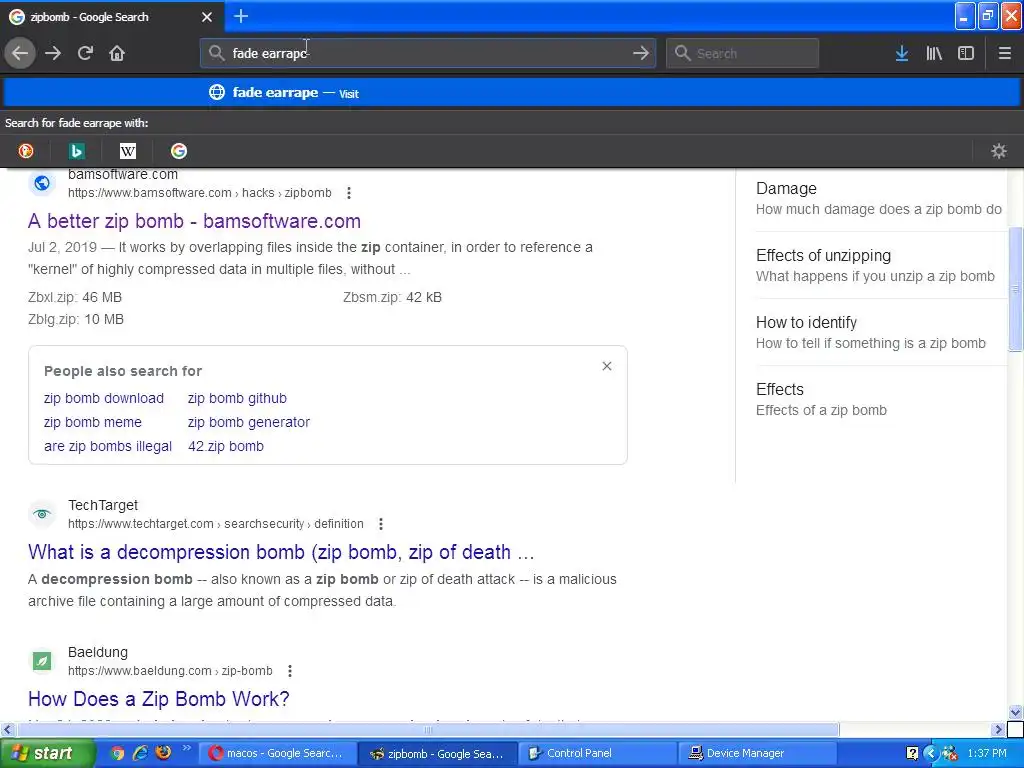1024x768 pixels.
Task: Open 'What is a decompression bomb' result
Action: tap(281, 552)
